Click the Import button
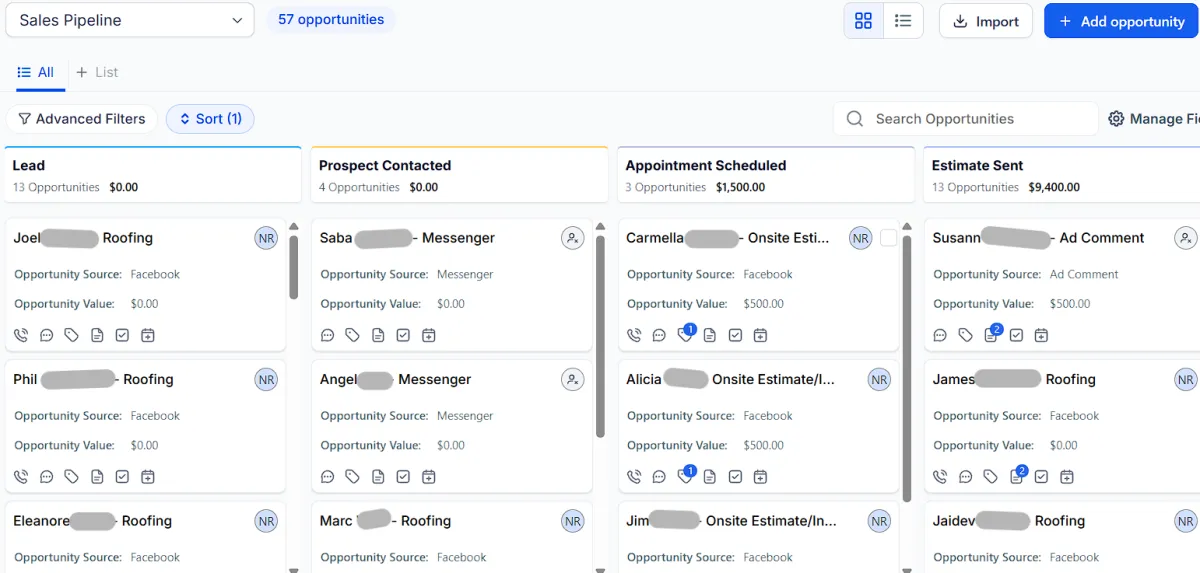 click(985, 21)
